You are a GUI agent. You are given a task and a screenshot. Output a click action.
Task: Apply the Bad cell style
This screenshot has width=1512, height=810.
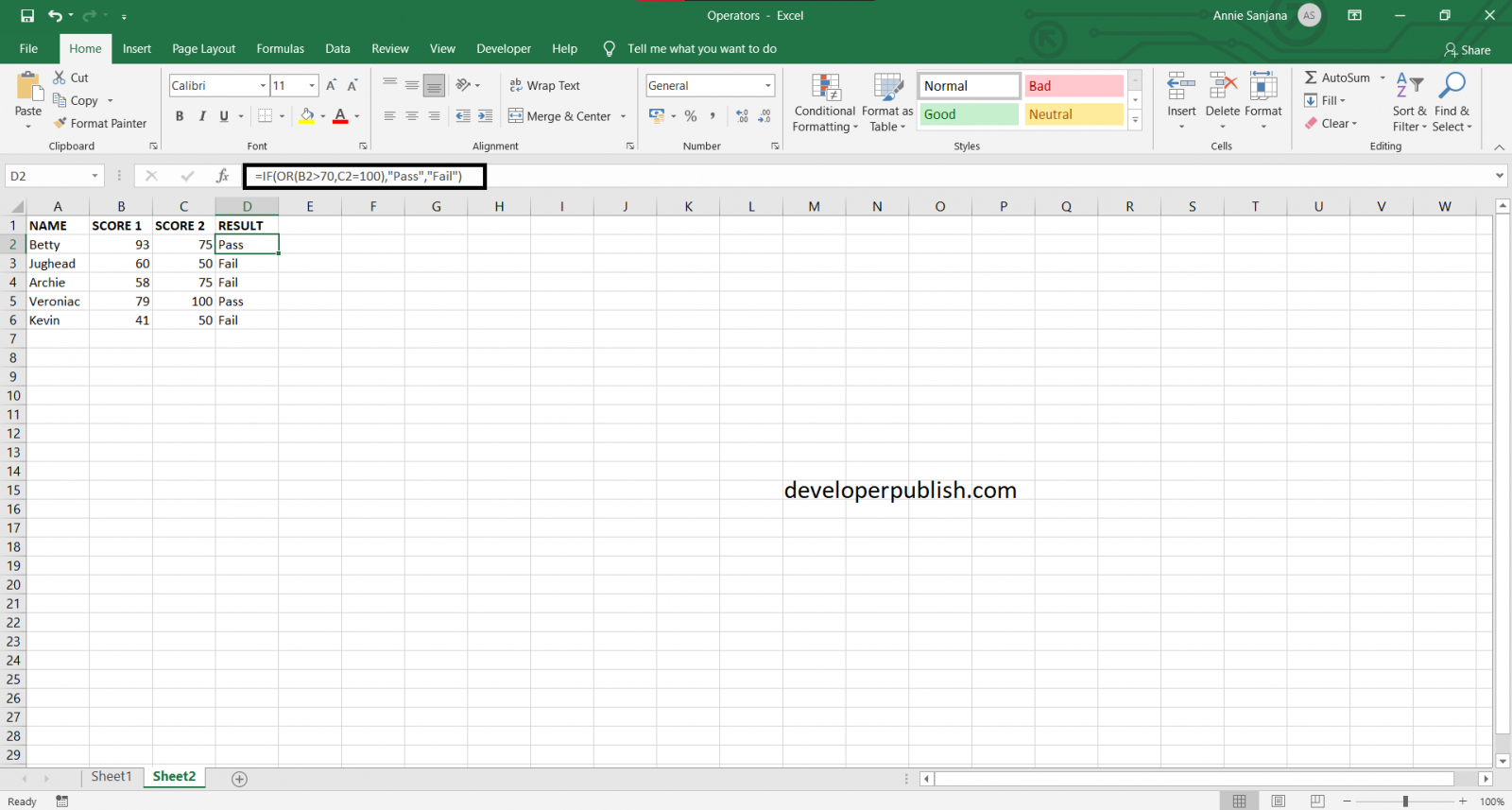(1074, 86)
